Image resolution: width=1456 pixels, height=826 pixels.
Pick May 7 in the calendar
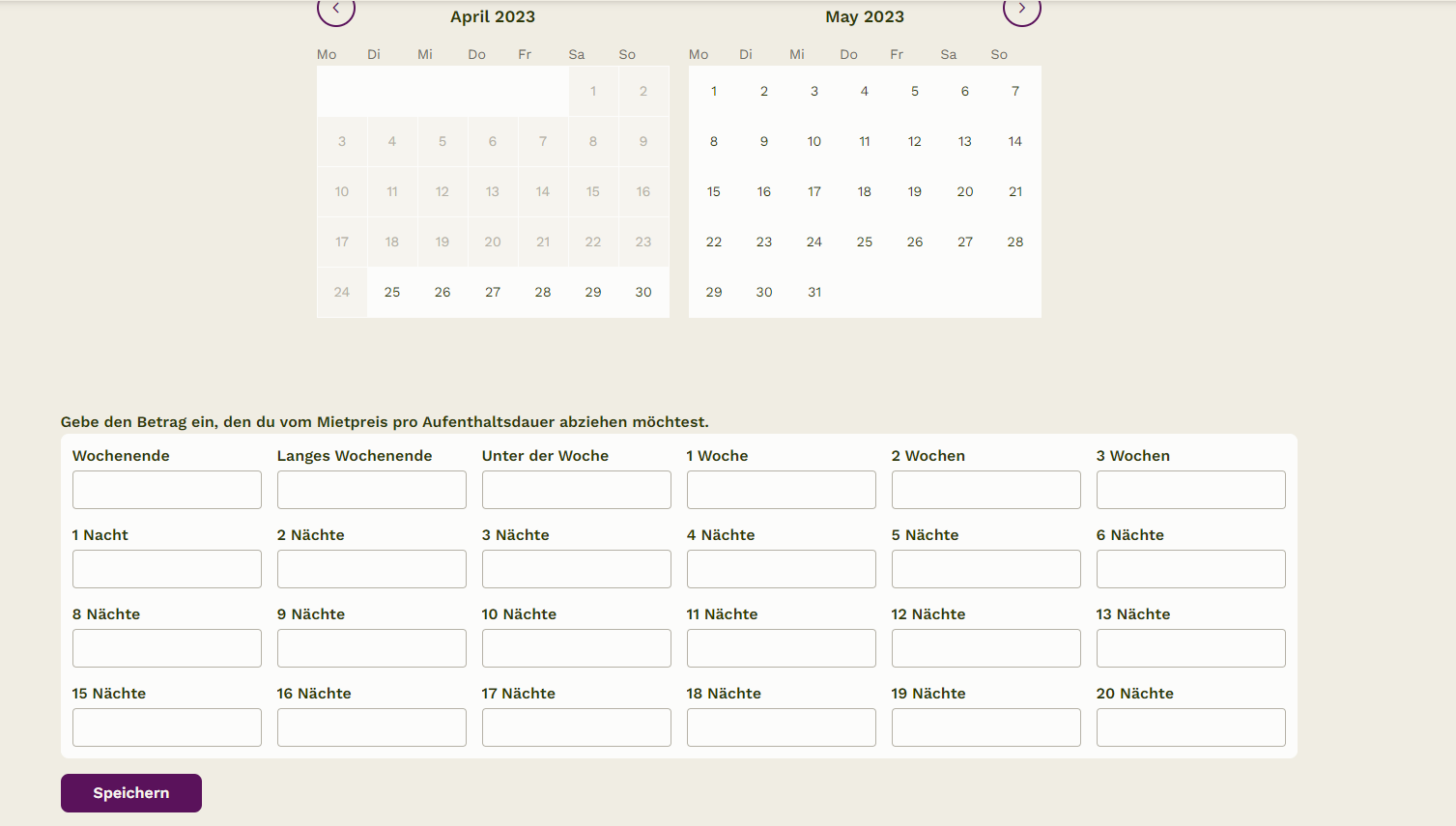point(1015,91)
